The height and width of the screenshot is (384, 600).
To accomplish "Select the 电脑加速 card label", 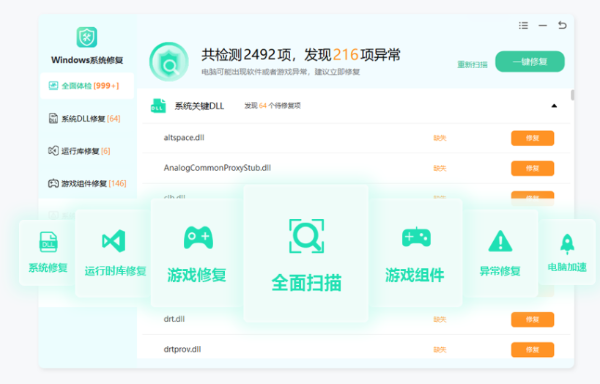I will pos(567,267).
